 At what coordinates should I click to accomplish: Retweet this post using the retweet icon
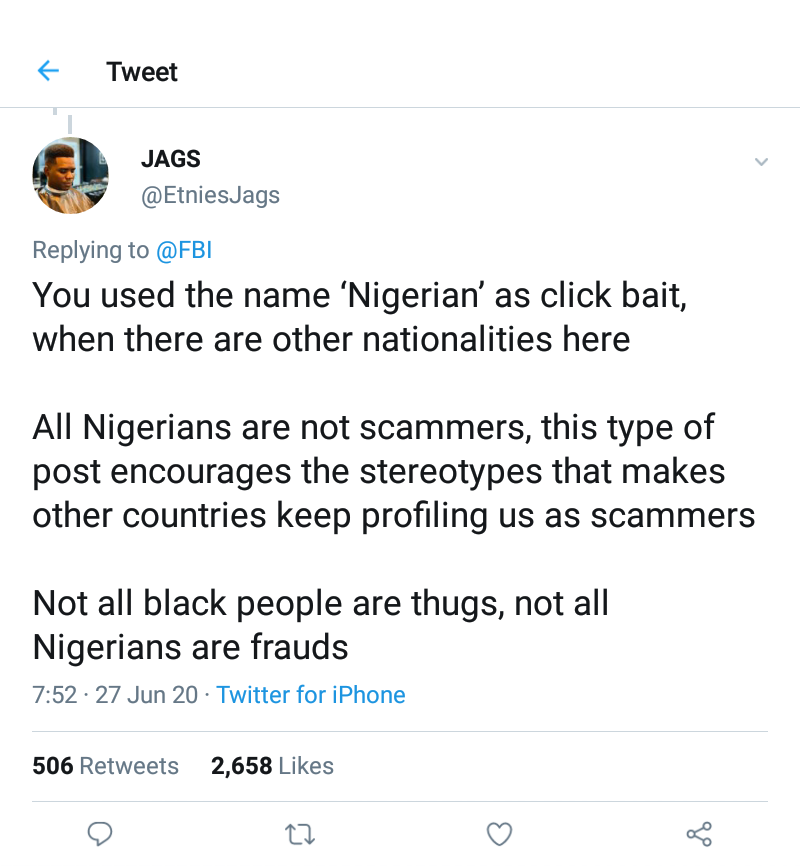click(298, 833)
